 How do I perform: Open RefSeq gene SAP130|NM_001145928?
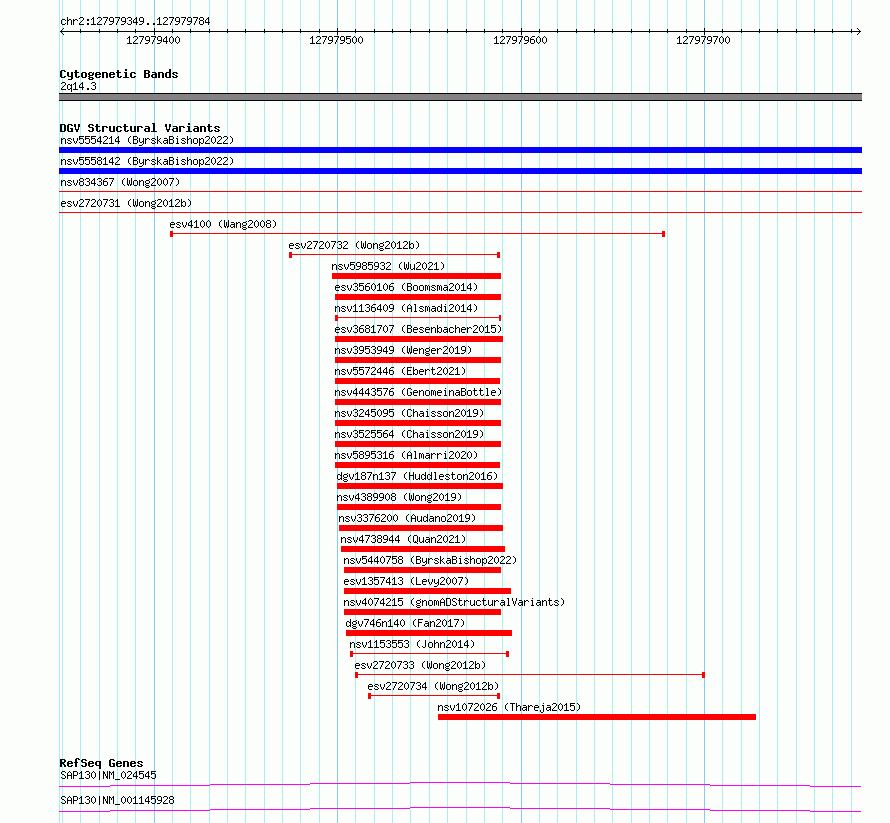click(117, 800)
